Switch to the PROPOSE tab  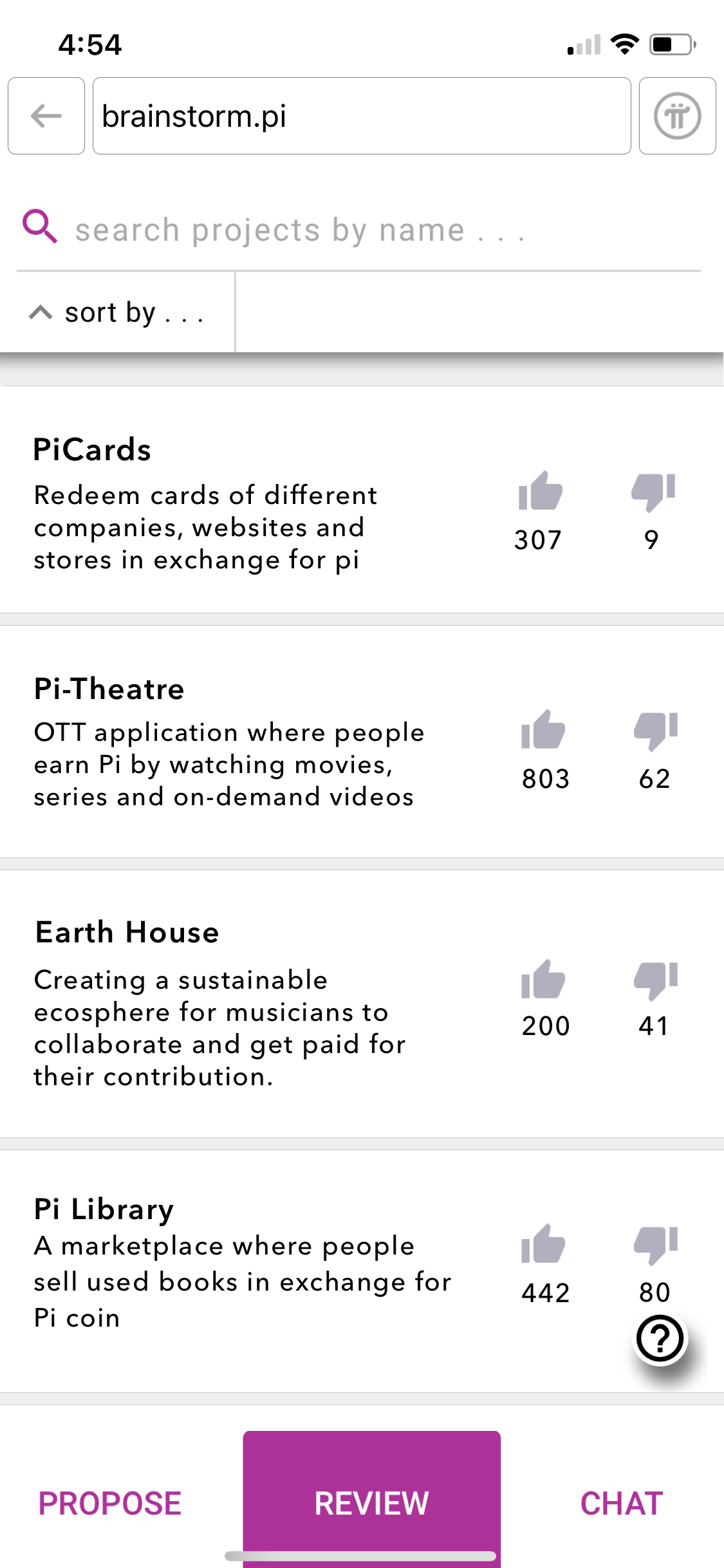(110, 1504)
